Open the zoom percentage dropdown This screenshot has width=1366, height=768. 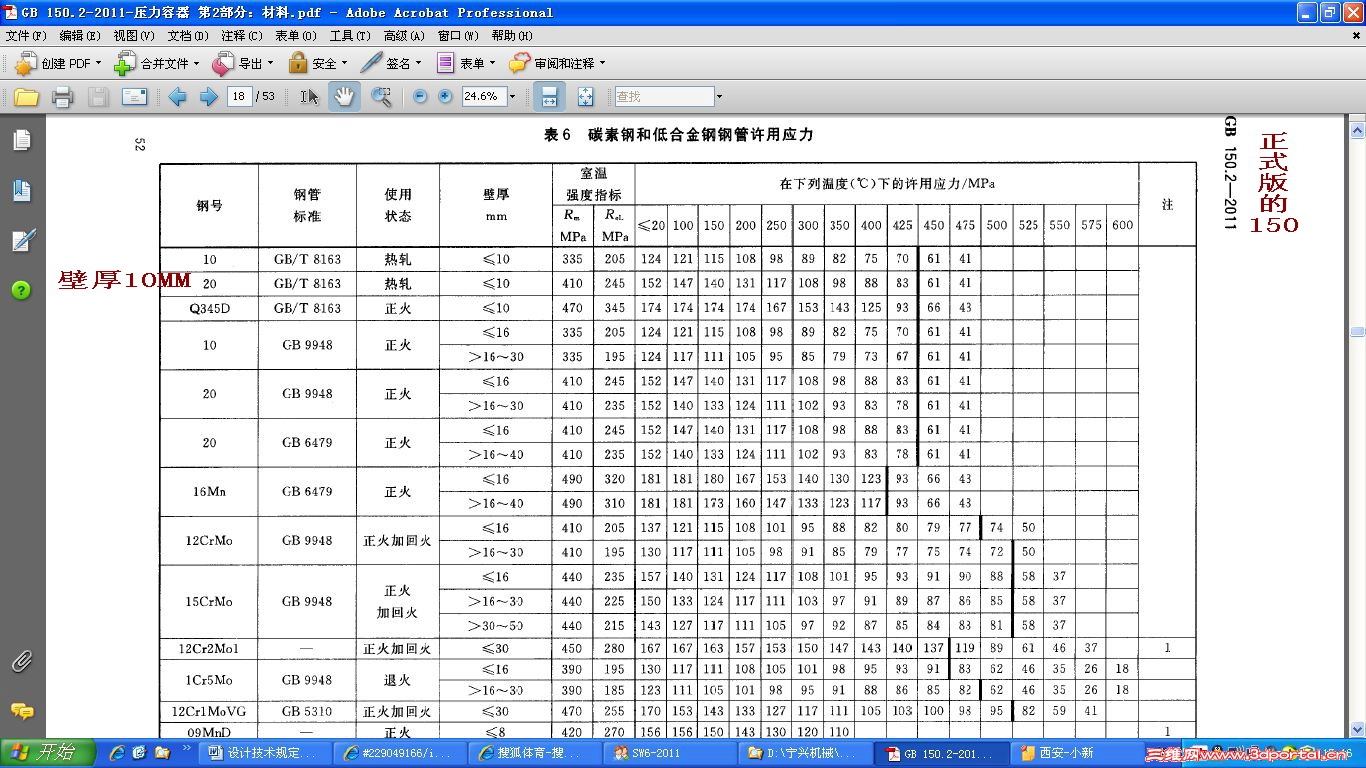(512, 96)
